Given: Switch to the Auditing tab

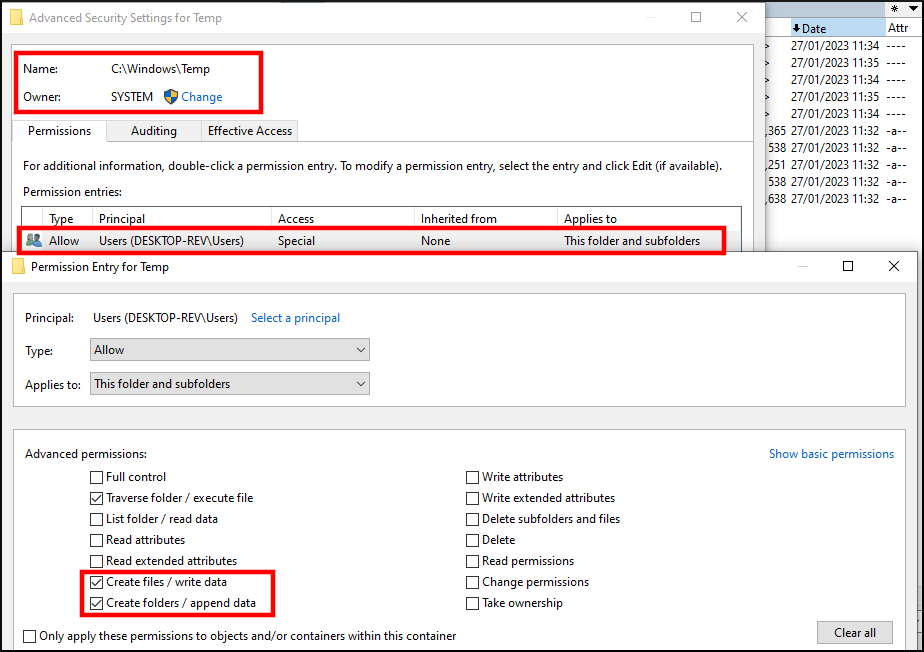Looking at the screenshot, I should pos(153,130).
